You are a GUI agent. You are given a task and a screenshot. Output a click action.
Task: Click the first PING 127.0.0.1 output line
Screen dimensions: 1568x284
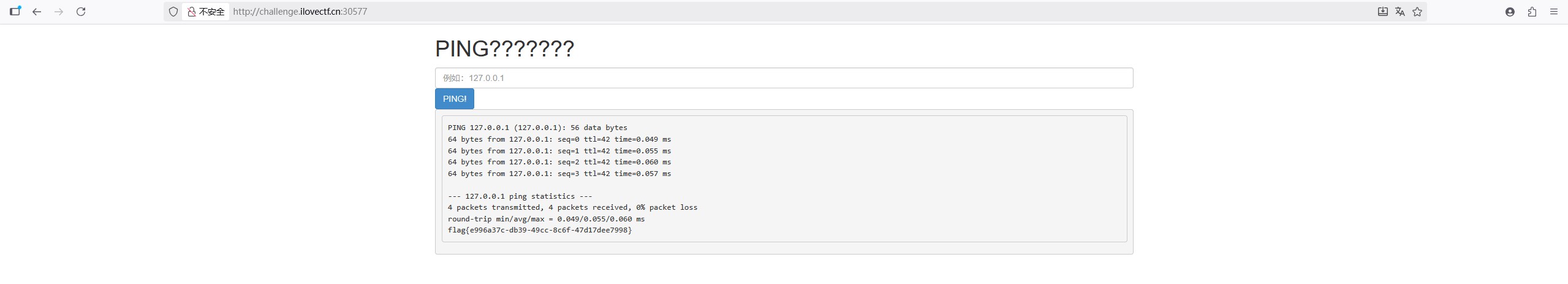(x=537, y=128)
